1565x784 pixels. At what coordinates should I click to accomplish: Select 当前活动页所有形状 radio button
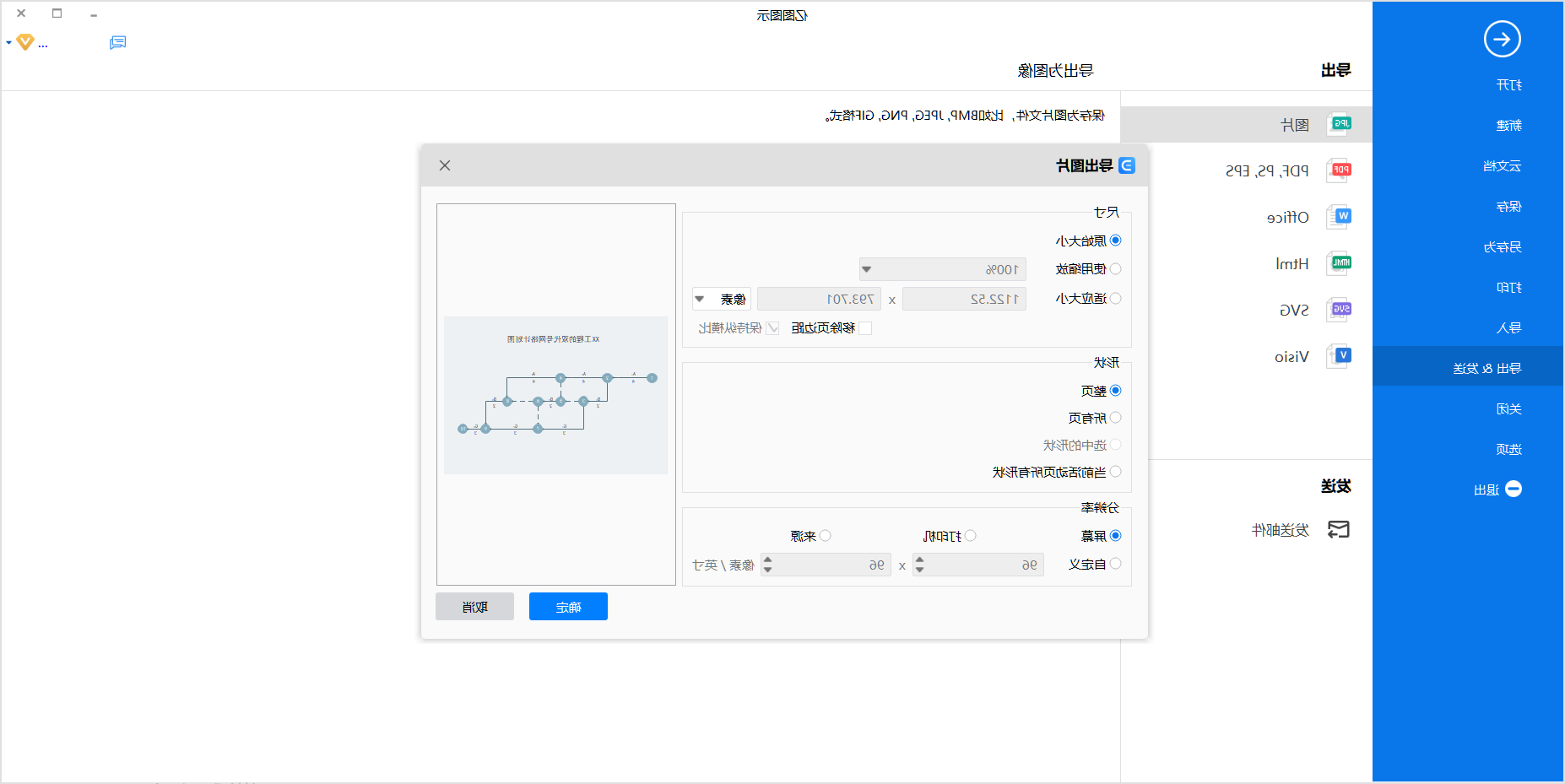click(1116, 472)
